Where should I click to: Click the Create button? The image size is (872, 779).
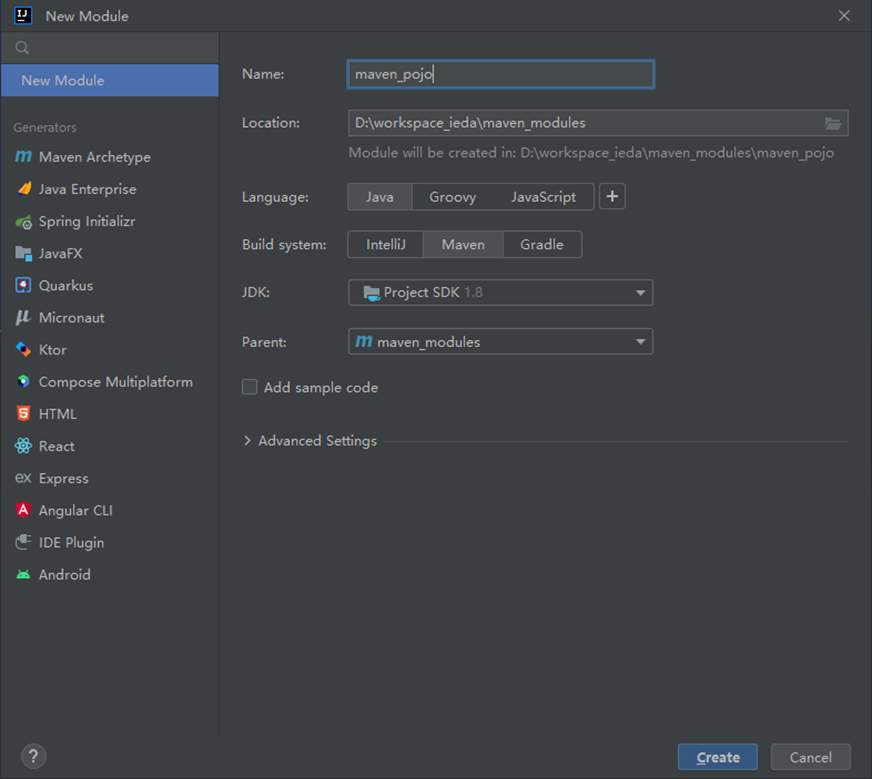click(717, 757)
